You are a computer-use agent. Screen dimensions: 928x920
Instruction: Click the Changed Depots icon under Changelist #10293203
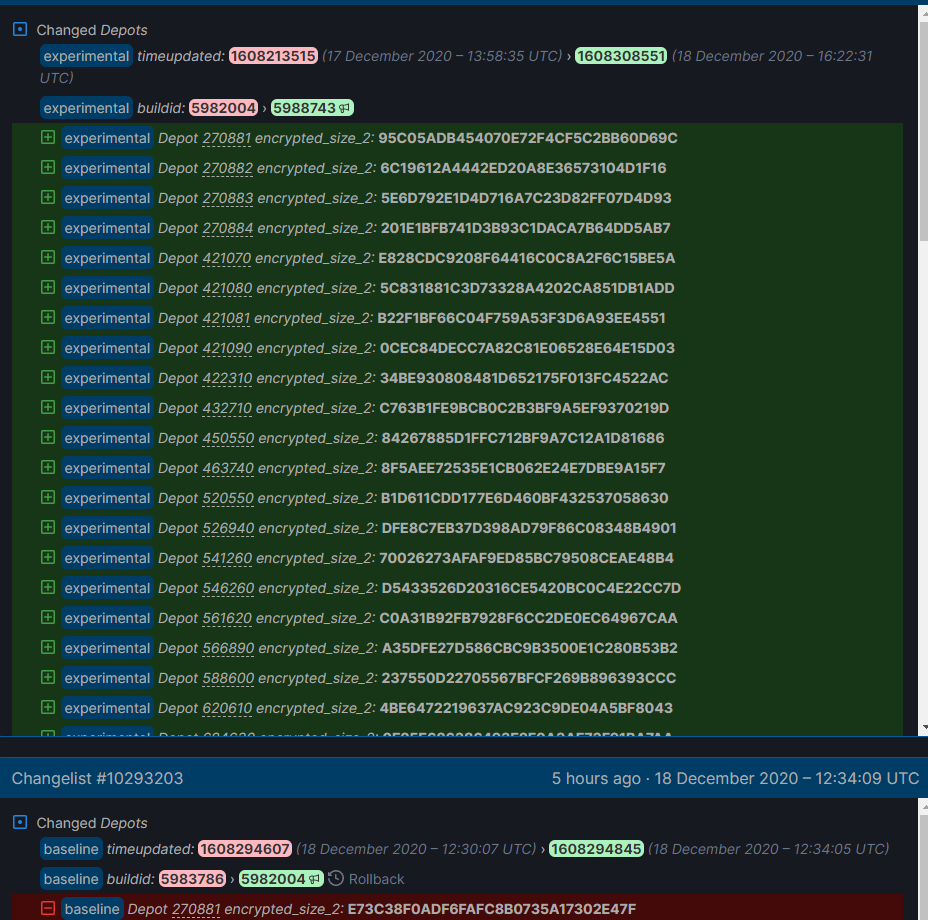(20, 822)
